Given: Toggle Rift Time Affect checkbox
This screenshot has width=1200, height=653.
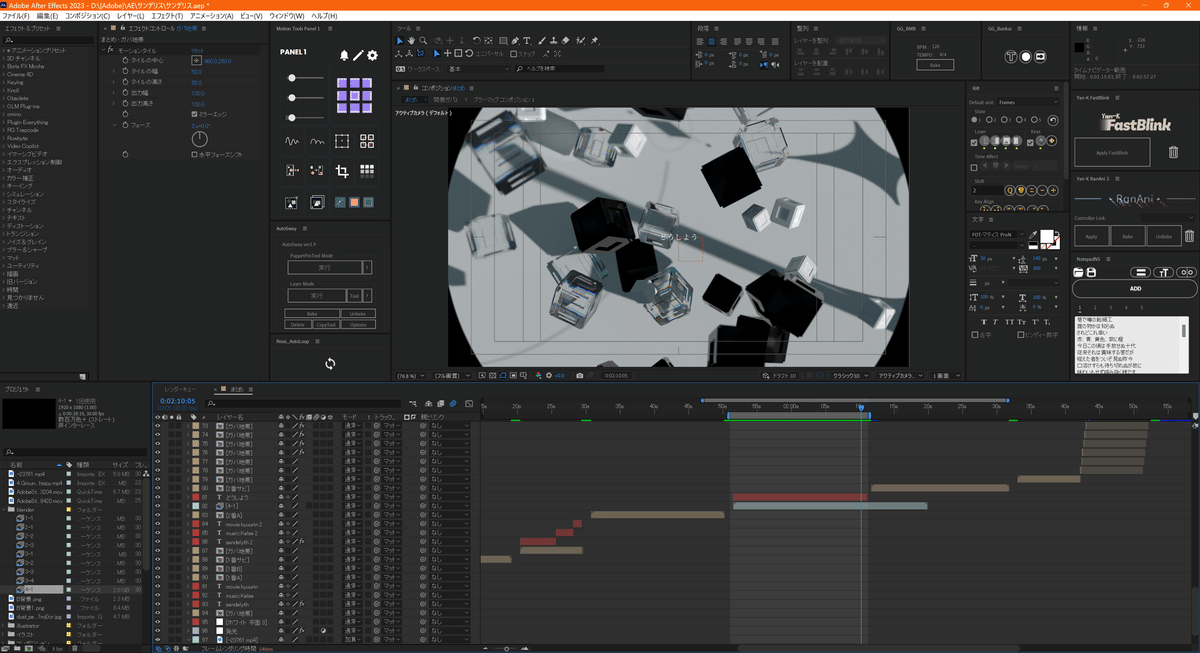Looking at the screenshot, I should pos(974,168).
